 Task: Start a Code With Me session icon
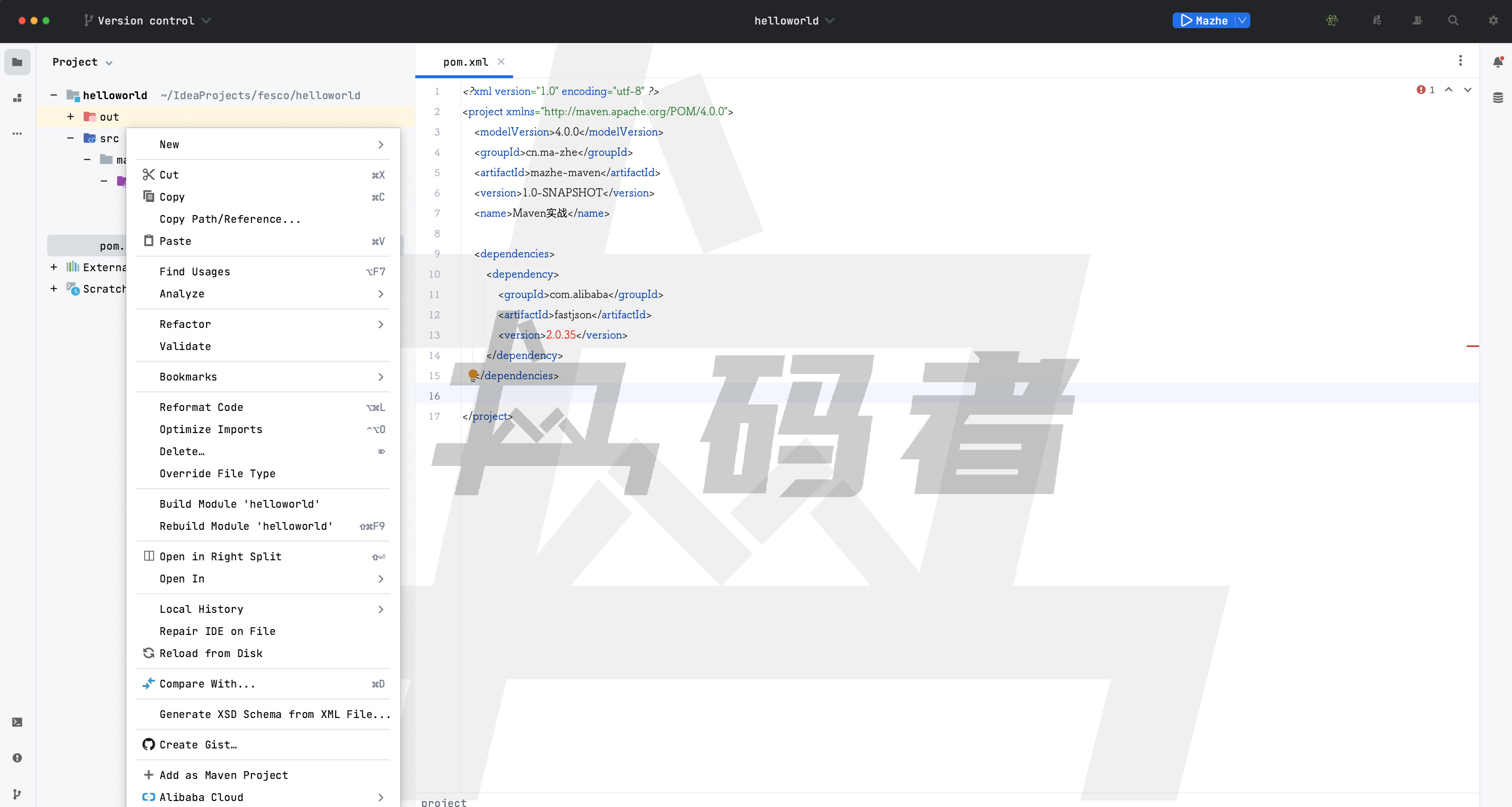pyautogui.click(x=1417, y=20)
